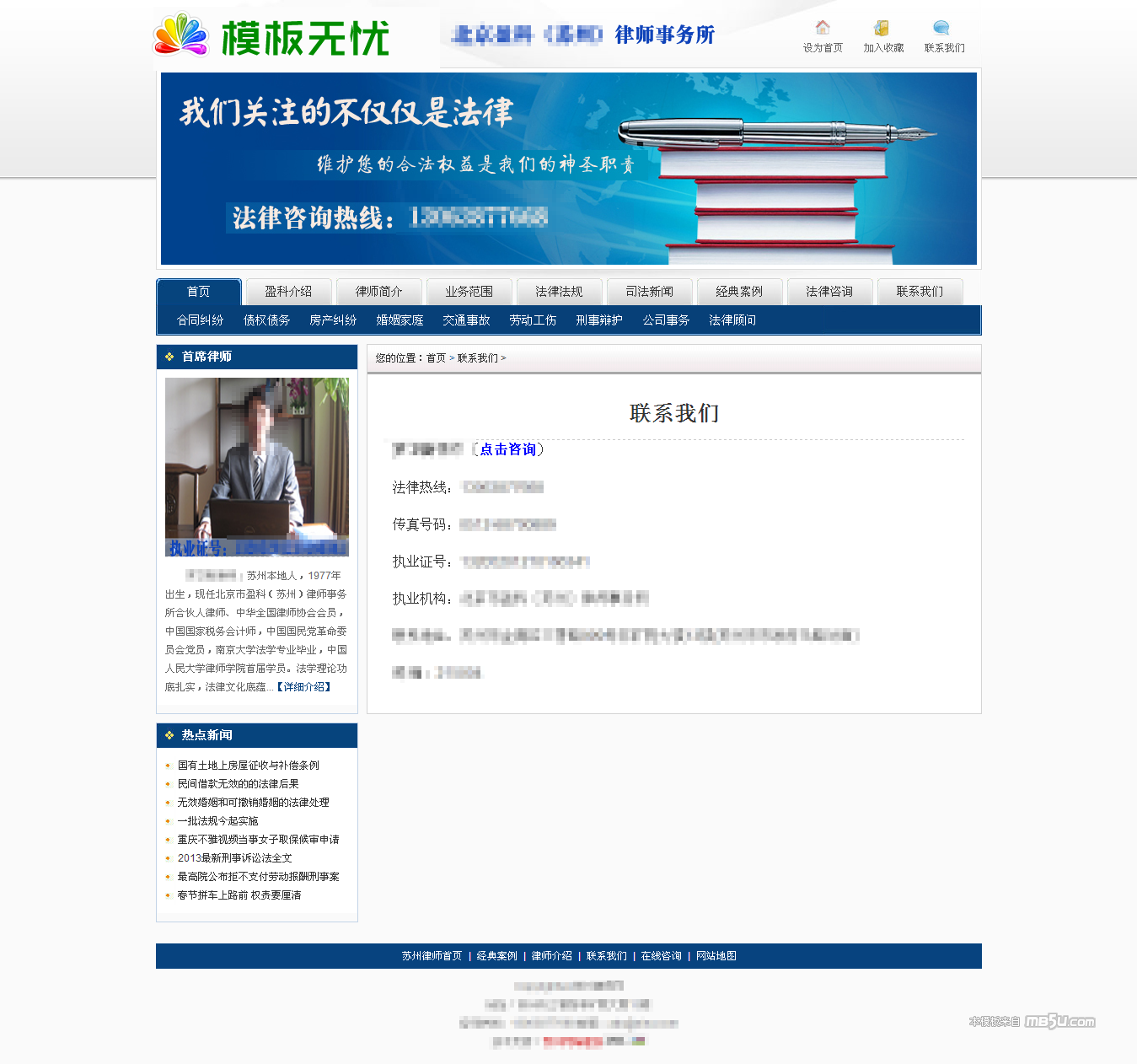Click the blue law firm banner image
Image resolution: width=1137 pixels, height=1064 pixels.
(x=568, y=169)
